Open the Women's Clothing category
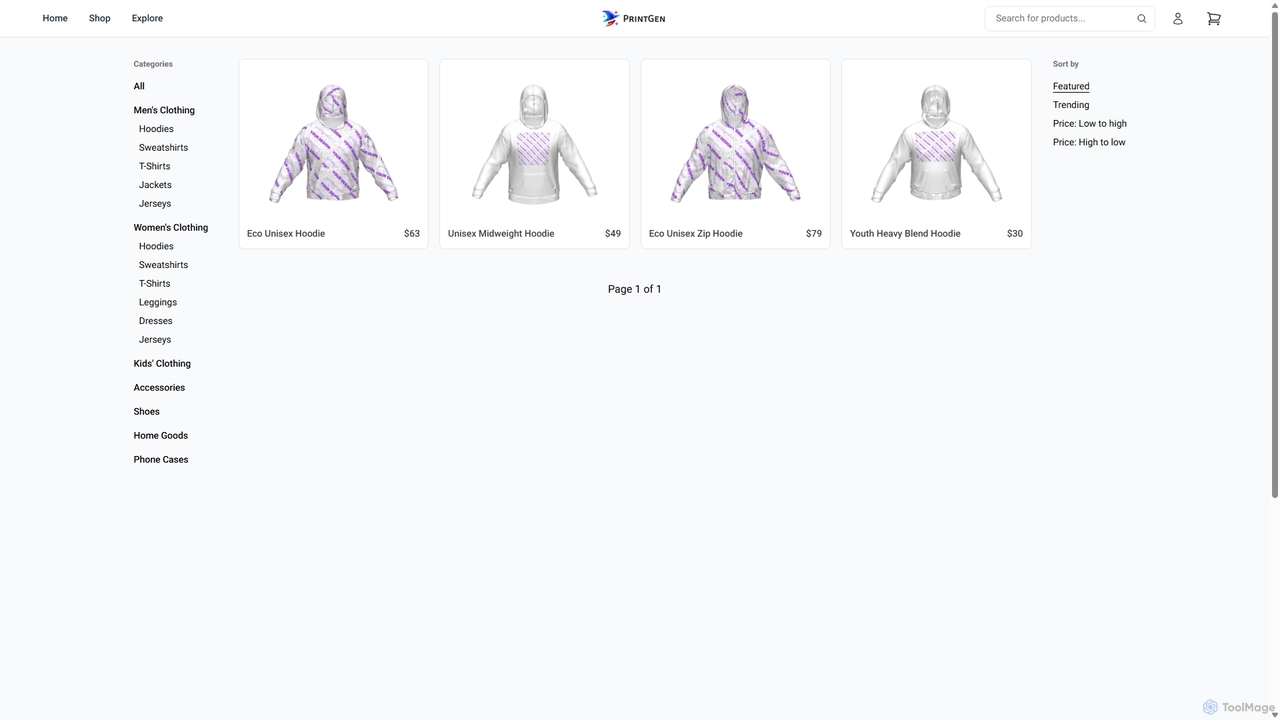Viewport: 1280px width, 720px height. 171,227
